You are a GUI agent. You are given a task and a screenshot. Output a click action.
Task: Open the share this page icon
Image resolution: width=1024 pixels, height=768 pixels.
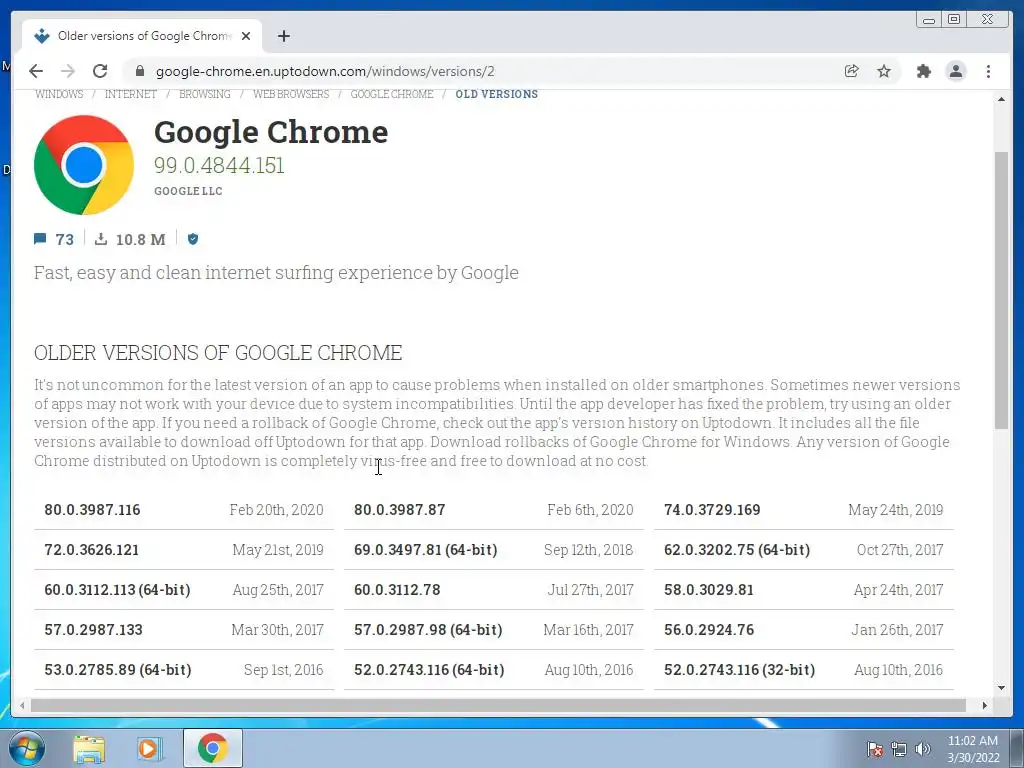coord(851,71)
